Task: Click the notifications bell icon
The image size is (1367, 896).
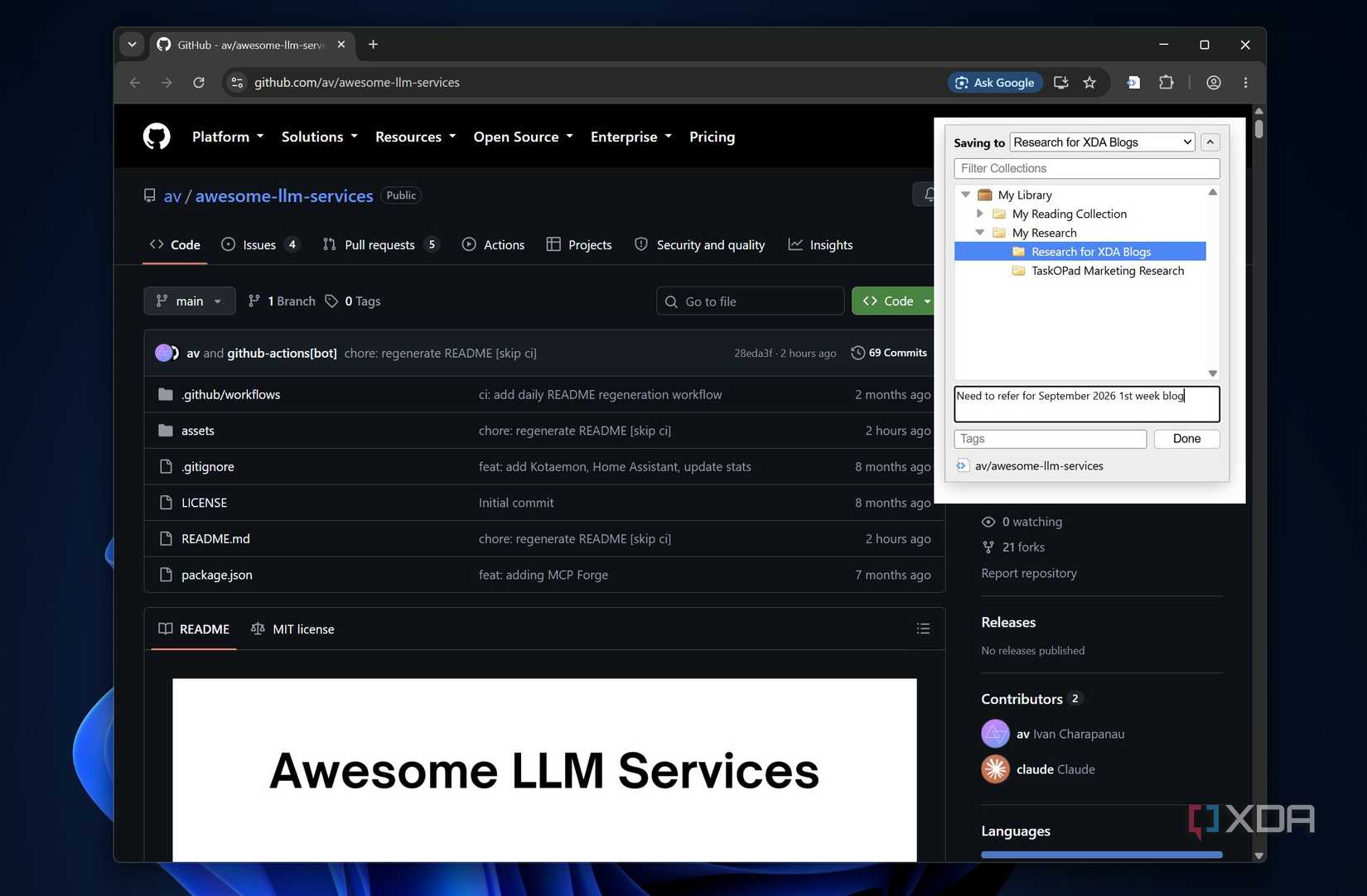Action: click(928, 195)
